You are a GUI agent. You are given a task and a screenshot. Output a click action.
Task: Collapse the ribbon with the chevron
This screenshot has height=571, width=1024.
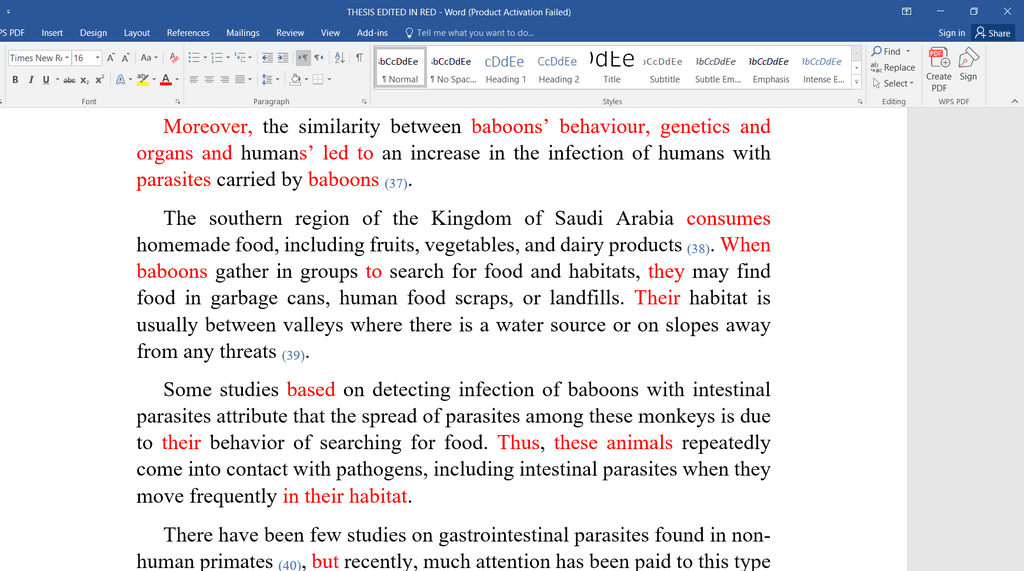click(1014, 101)
